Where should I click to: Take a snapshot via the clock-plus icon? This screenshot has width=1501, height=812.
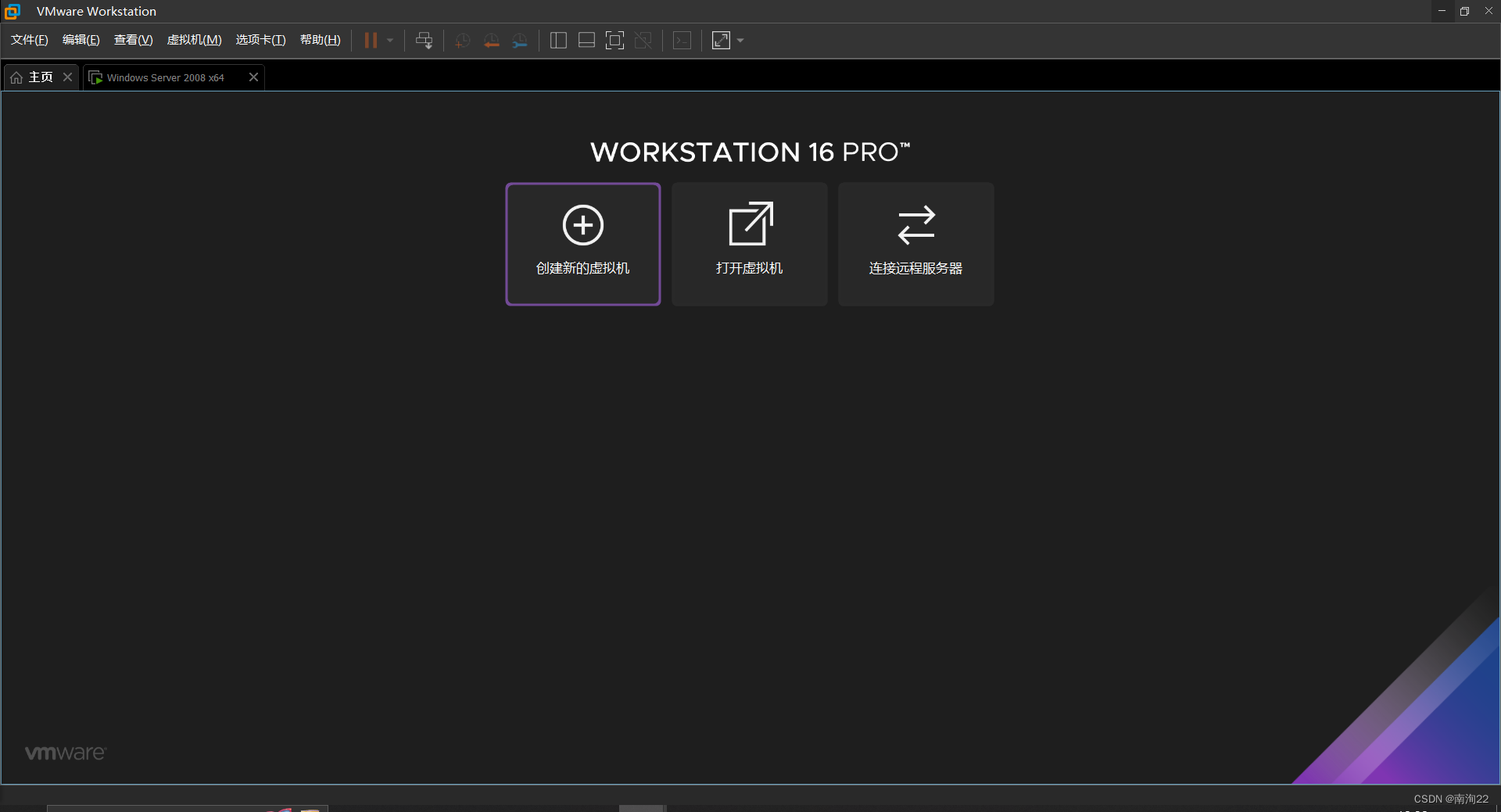463,41
